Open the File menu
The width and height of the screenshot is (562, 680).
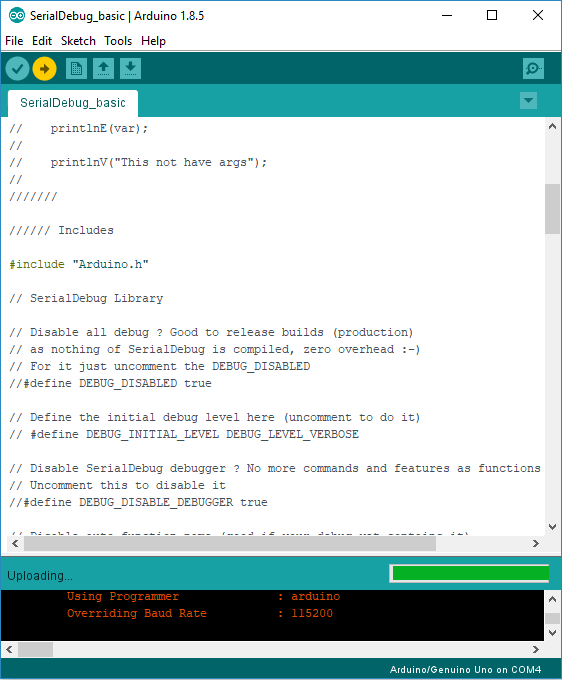tap(14, 41)
